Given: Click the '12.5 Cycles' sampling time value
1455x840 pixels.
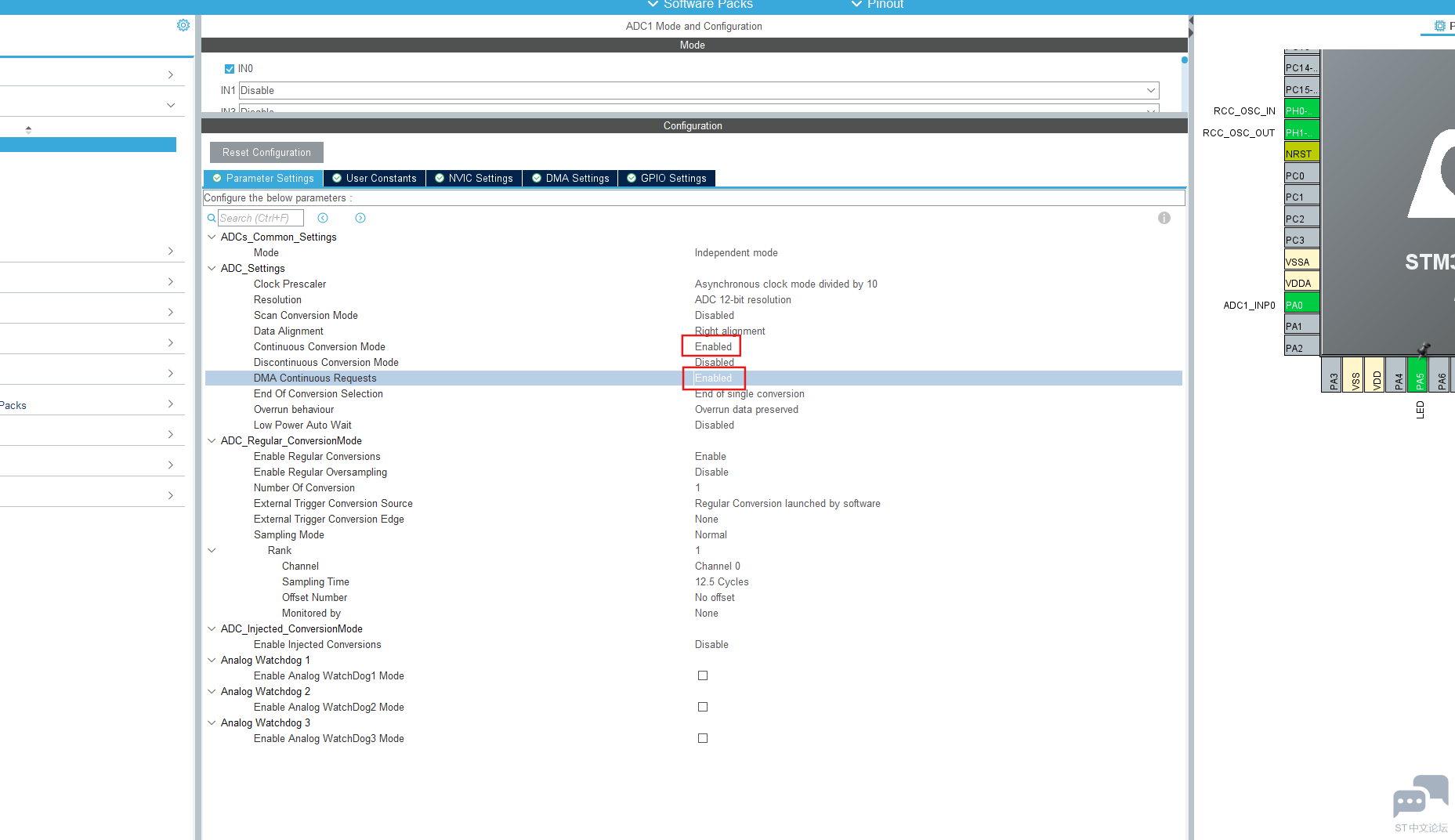Looking at the screenshot, I should [722, 581].
